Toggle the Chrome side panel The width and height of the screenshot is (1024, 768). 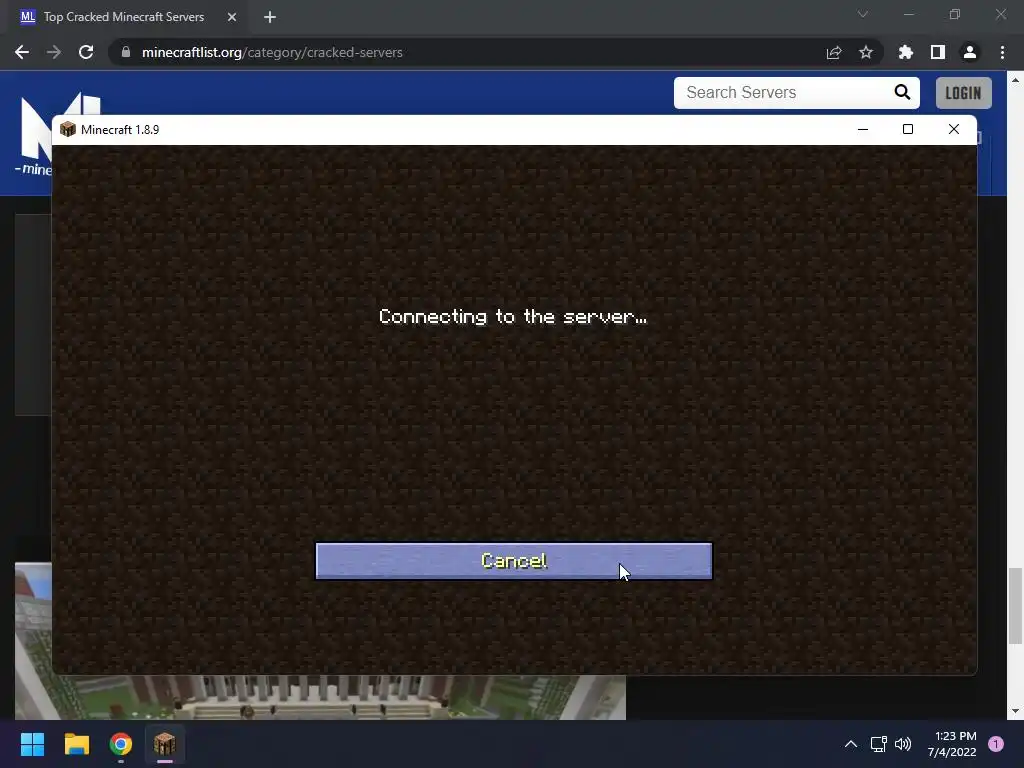coord(938,52)
